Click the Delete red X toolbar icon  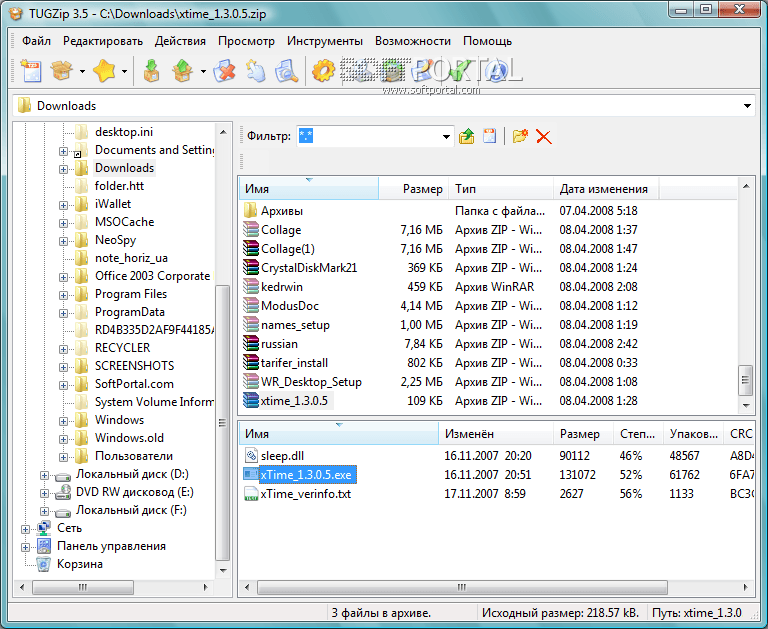pyautogui.click(x=224, y=71)
